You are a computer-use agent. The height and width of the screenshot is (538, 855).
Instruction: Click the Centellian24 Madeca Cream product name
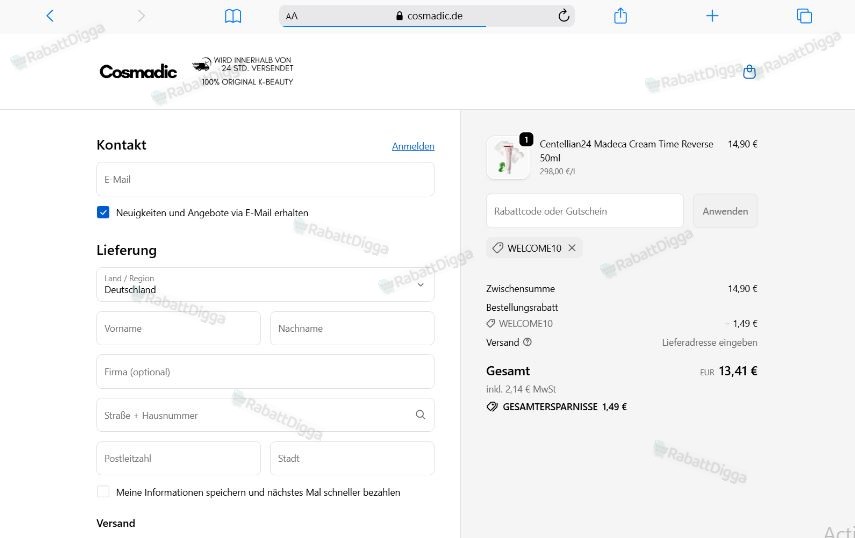pyautogui.click(x=627, y=150)
